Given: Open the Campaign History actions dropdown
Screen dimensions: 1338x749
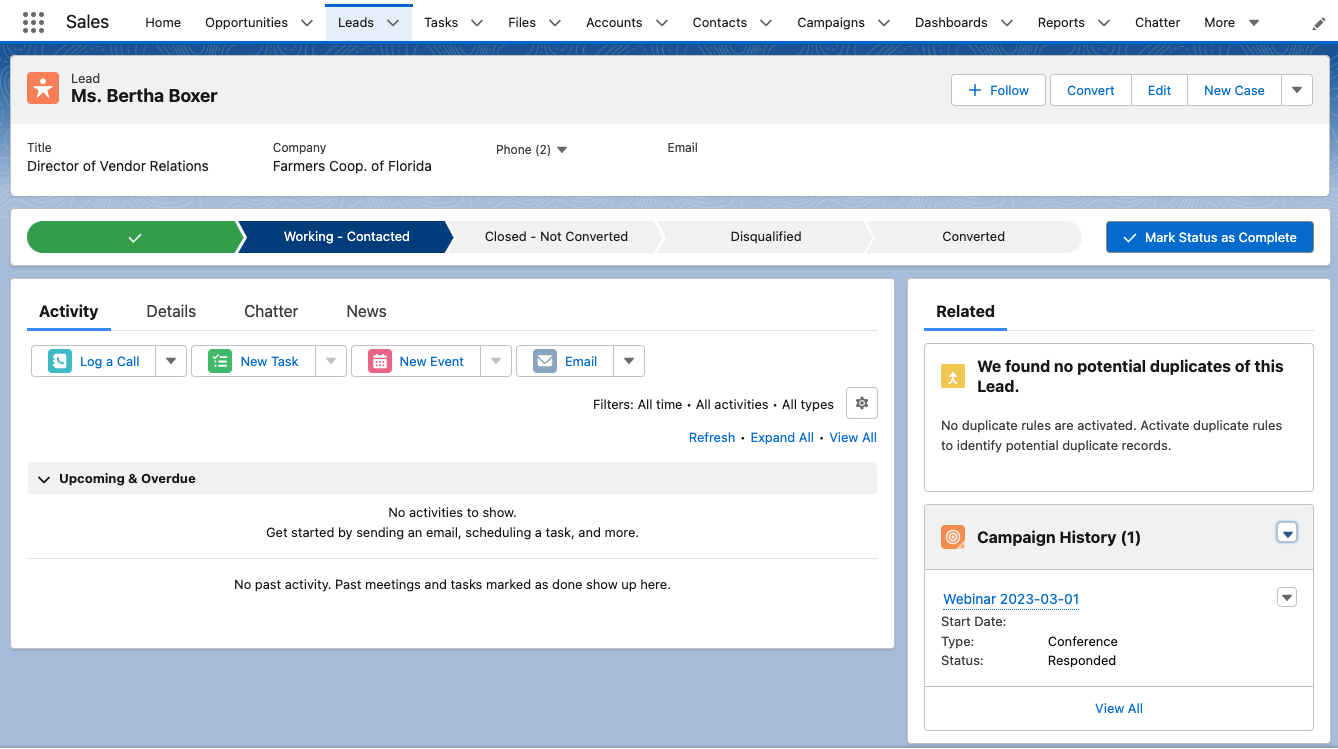Looking at the screenshot, I should (1287, 533).
